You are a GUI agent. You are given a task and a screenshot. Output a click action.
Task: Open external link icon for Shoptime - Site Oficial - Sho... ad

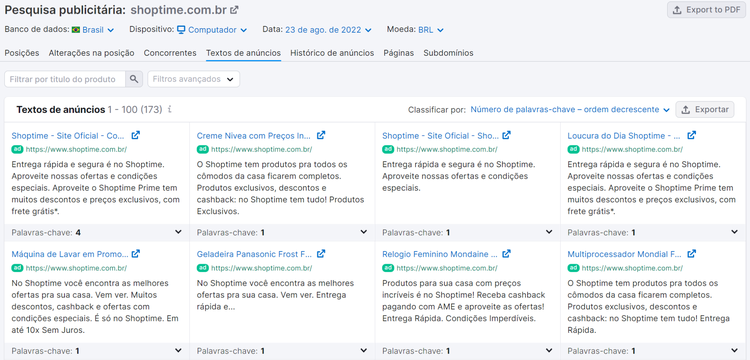tap(507, 135)
